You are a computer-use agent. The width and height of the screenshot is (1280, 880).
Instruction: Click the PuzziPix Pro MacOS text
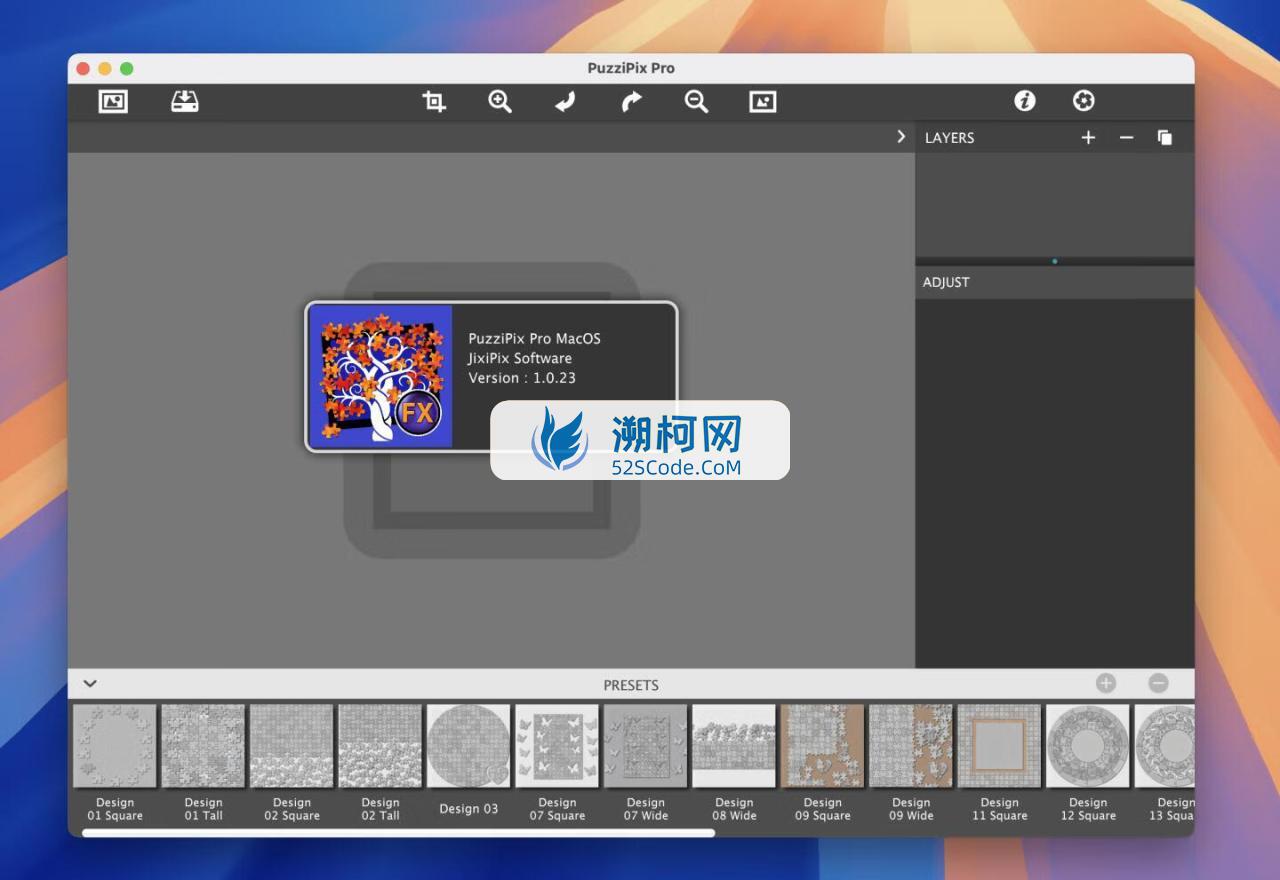point(534,339)
